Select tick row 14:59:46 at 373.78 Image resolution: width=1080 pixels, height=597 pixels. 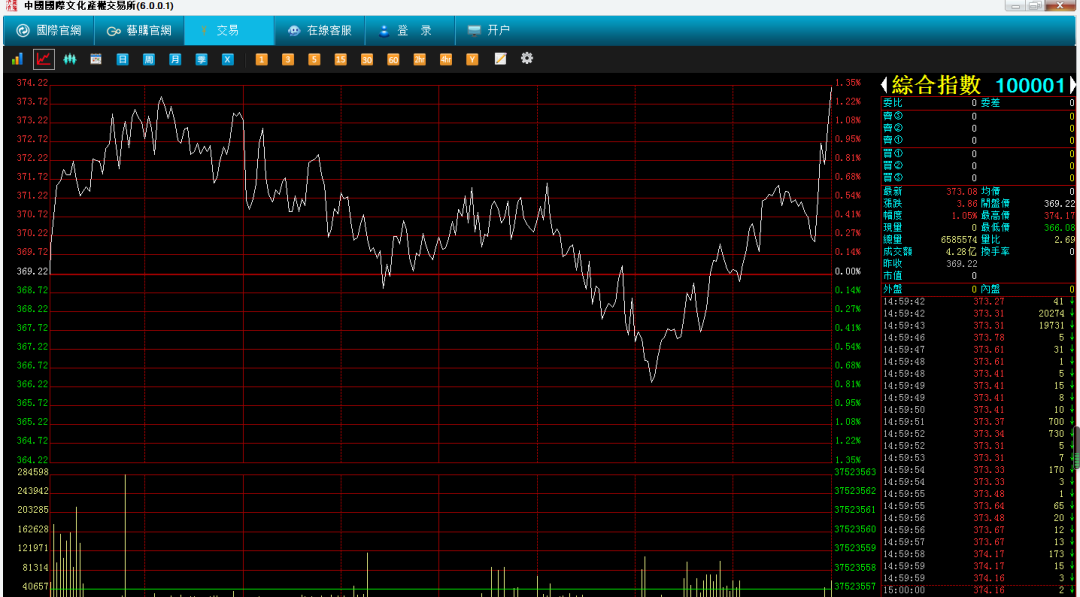point(978,337)
